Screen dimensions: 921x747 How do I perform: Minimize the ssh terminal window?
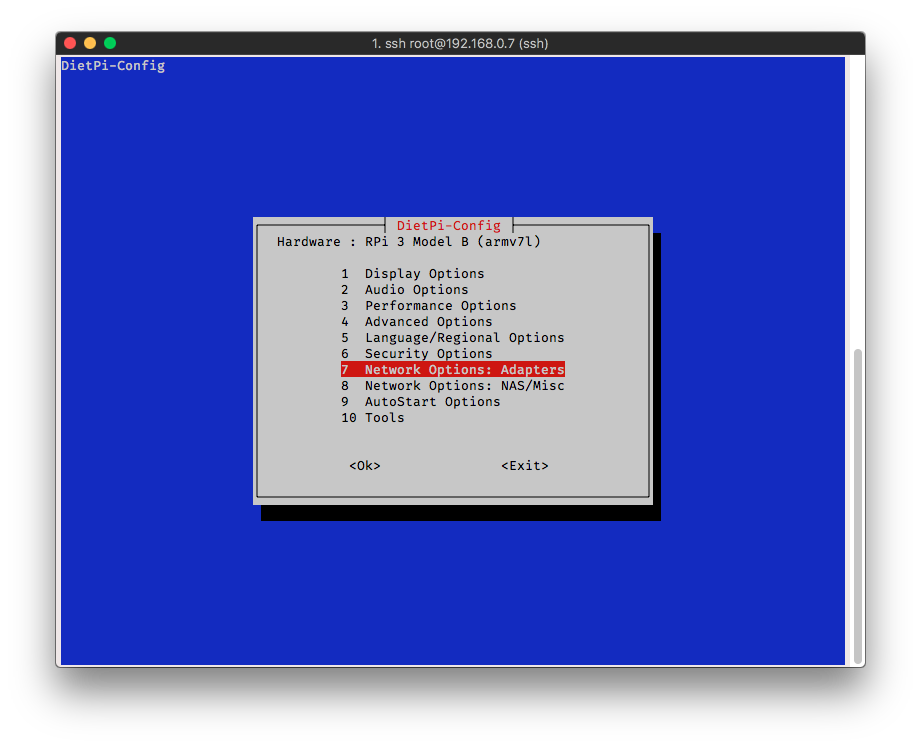click(x=90, y=43)
